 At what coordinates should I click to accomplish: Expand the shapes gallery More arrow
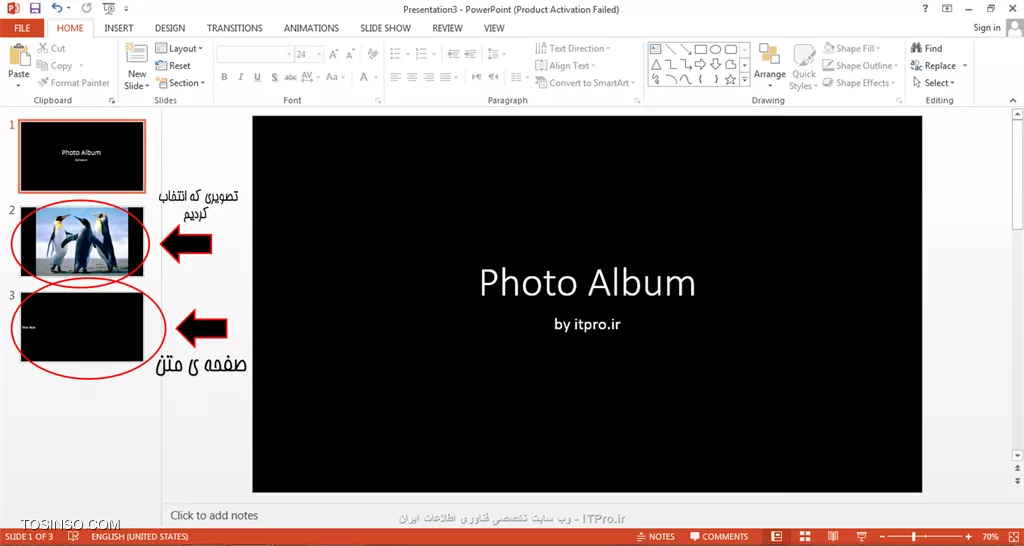[x=744, y=80]
